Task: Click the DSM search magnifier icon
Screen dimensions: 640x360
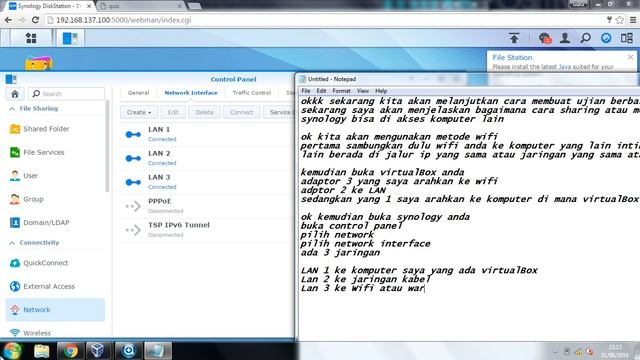Action: pos(585,38)
